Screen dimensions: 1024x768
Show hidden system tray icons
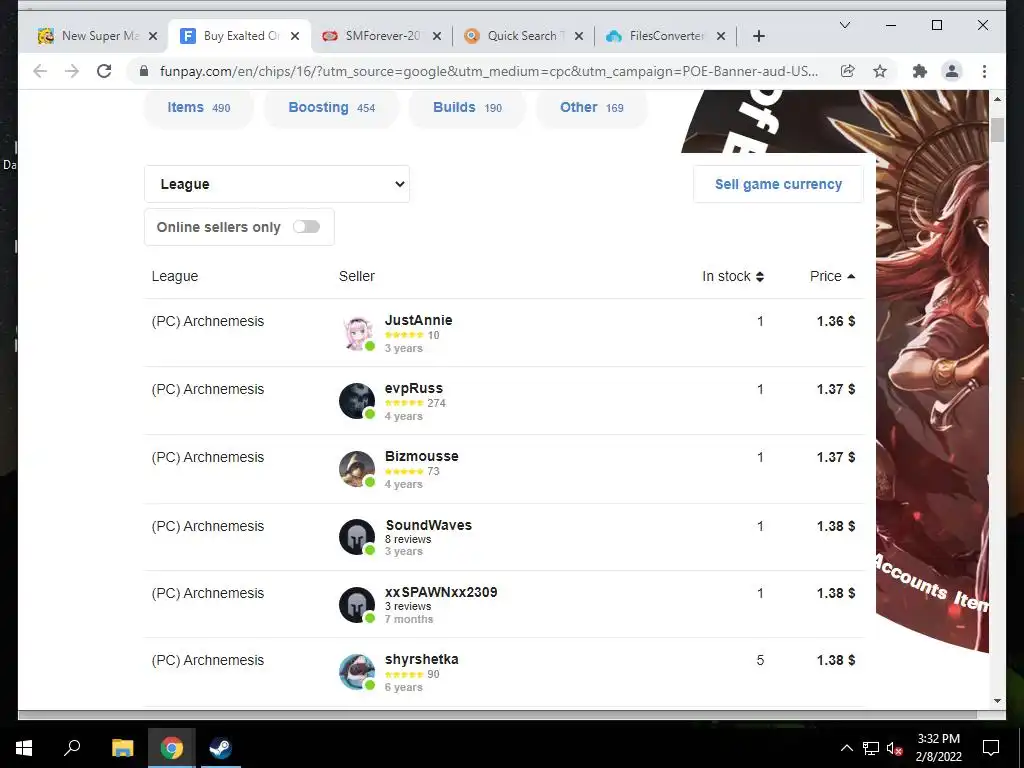tap(846, 748)
